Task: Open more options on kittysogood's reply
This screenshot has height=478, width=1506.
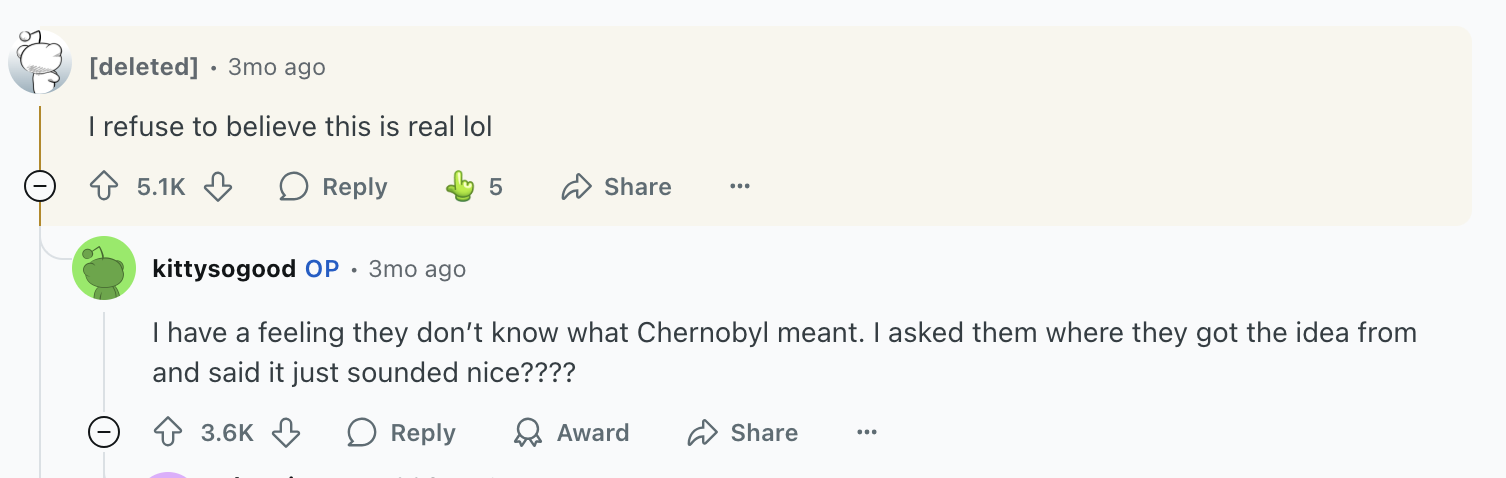Action: 867,433
